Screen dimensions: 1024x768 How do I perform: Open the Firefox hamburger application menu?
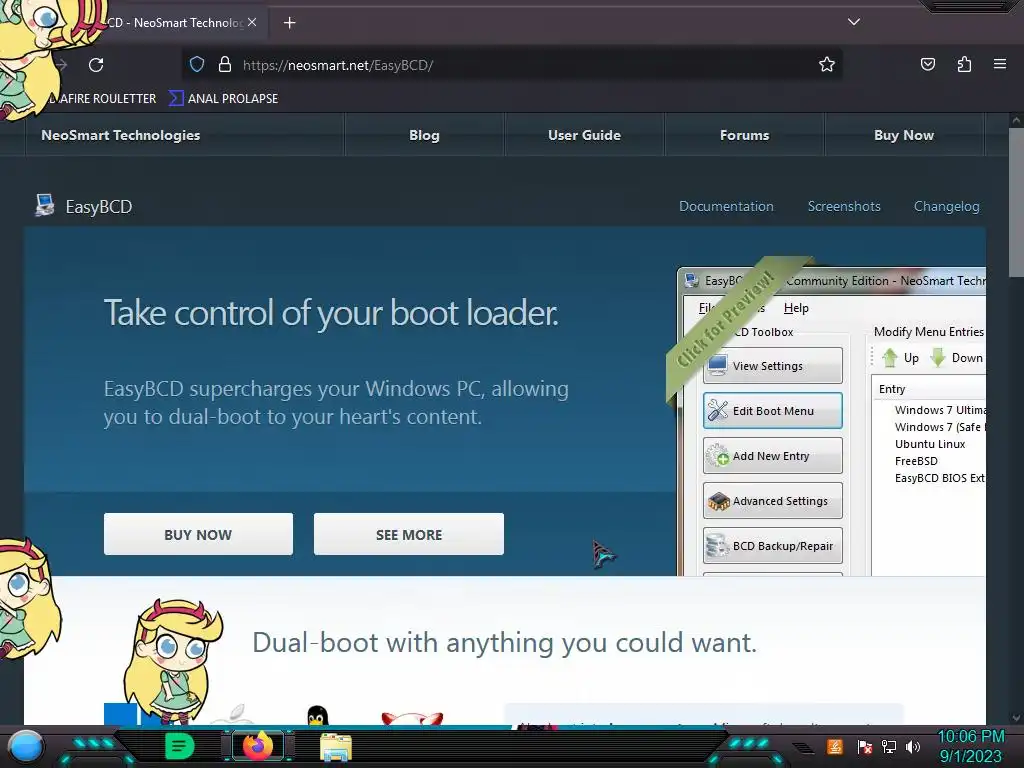(x=1000, y=64)
